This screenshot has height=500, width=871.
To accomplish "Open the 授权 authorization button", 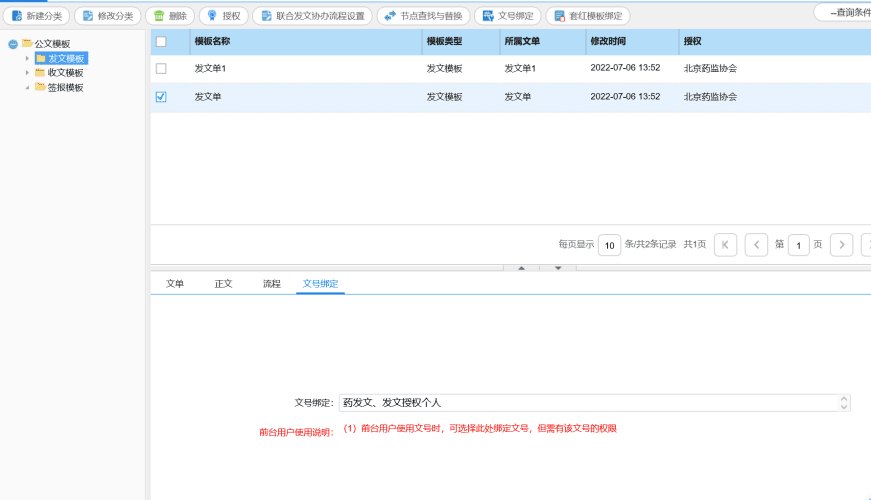I will (x=224, y=16).
